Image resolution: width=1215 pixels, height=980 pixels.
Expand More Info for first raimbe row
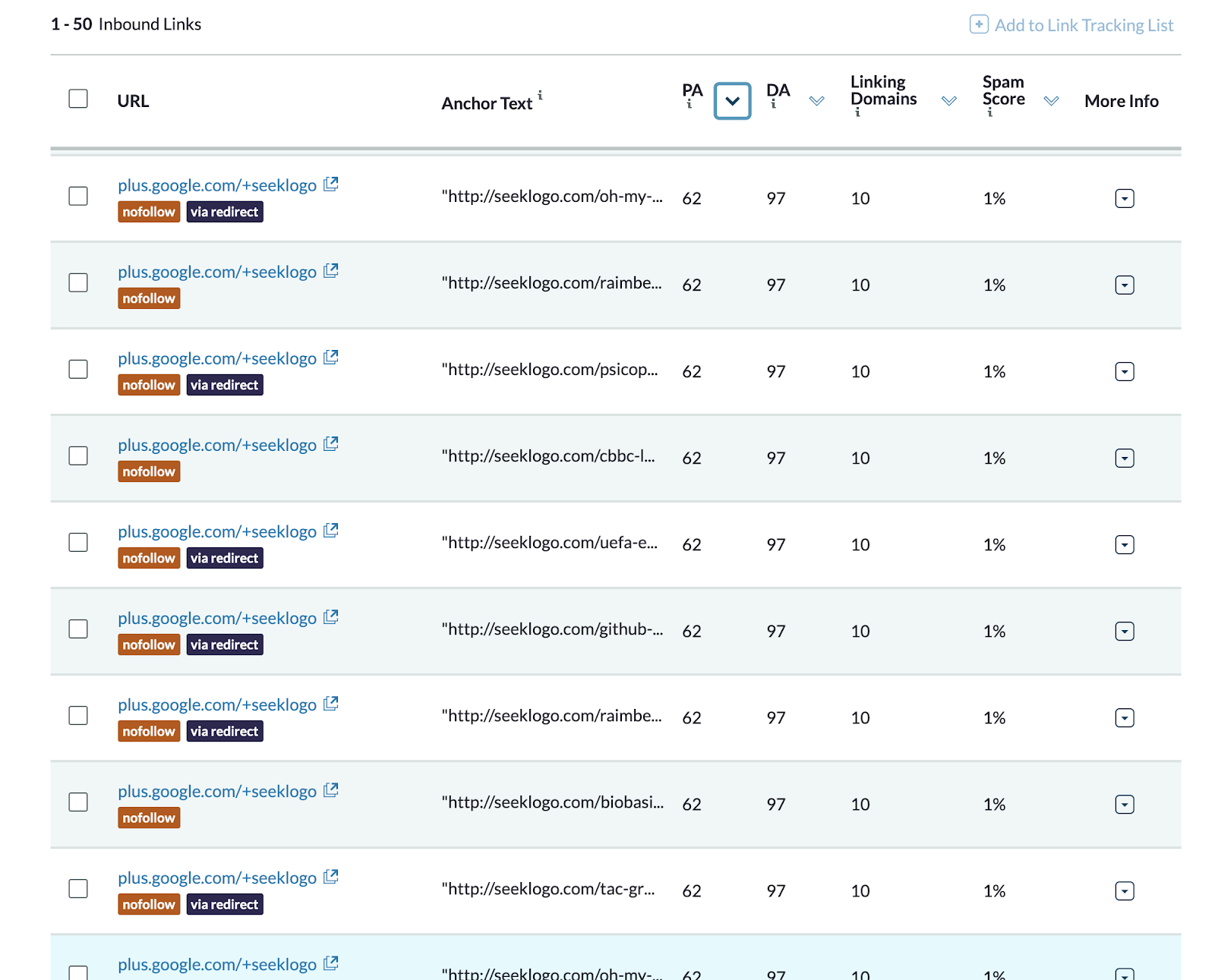click(x=1124, y=285)
